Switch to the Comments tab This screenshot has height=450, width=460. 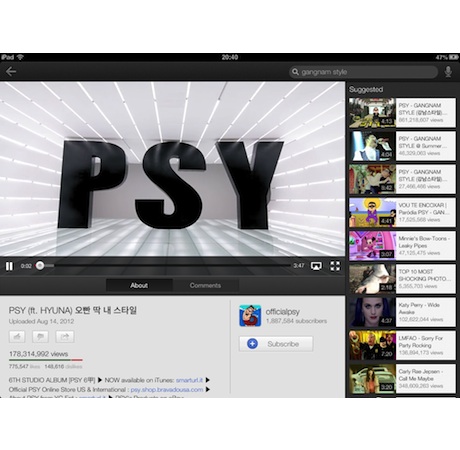click(x=205, y=285)
